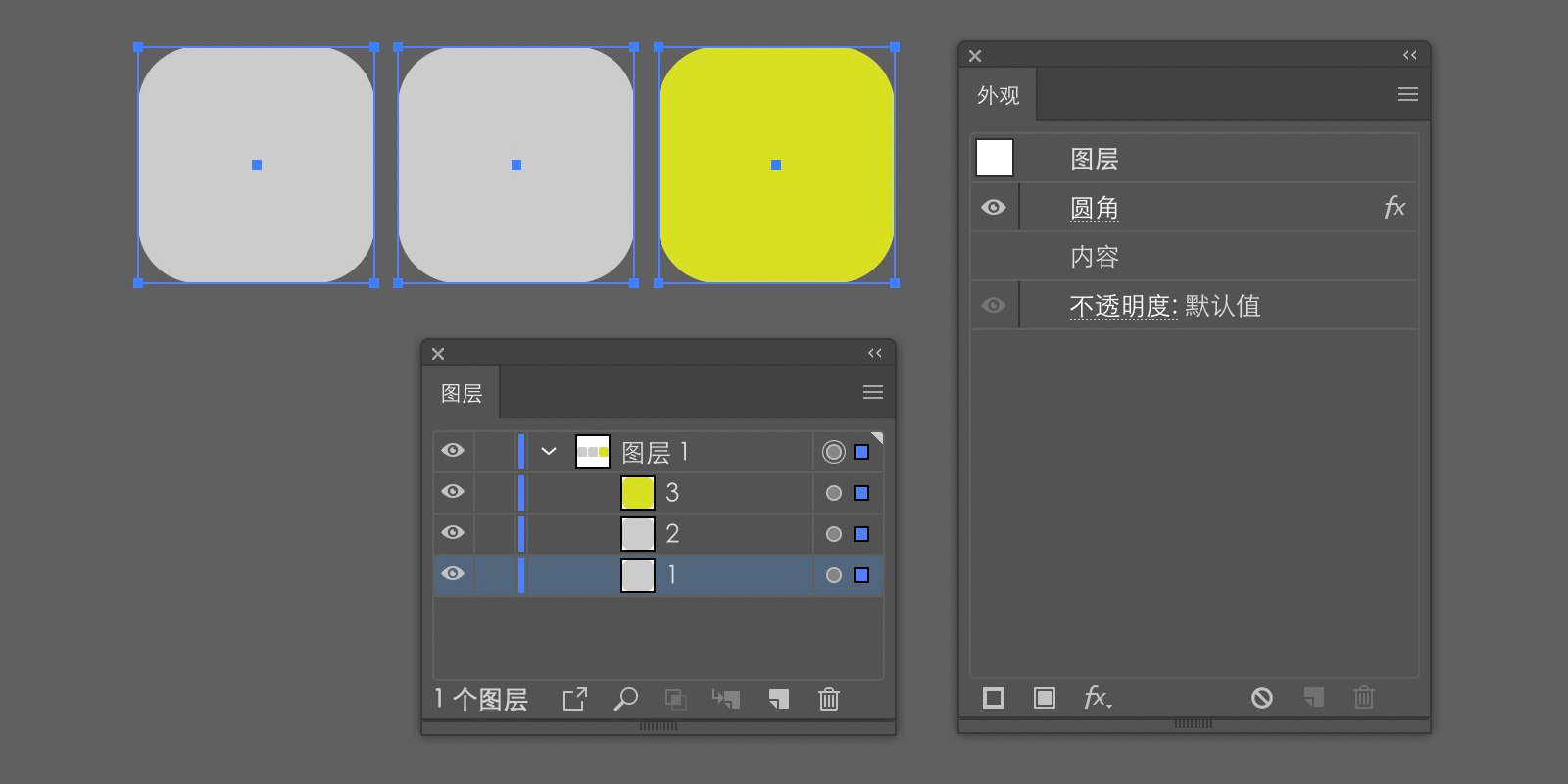Create a new layer in Layers panel

pyautogui.click(x=779, y=699)
